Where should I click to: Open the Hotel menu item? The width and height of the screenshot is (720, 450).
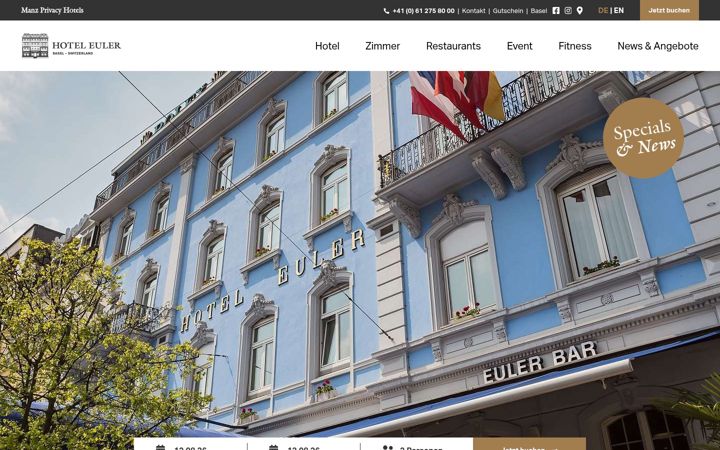(x=327, y=46)
